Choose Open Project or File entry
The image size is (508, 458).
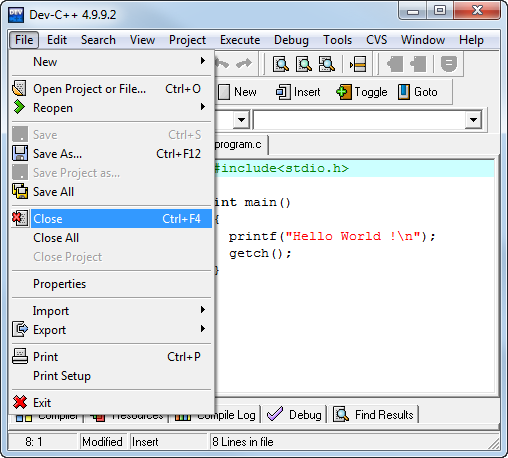click(x=112, y=89)
